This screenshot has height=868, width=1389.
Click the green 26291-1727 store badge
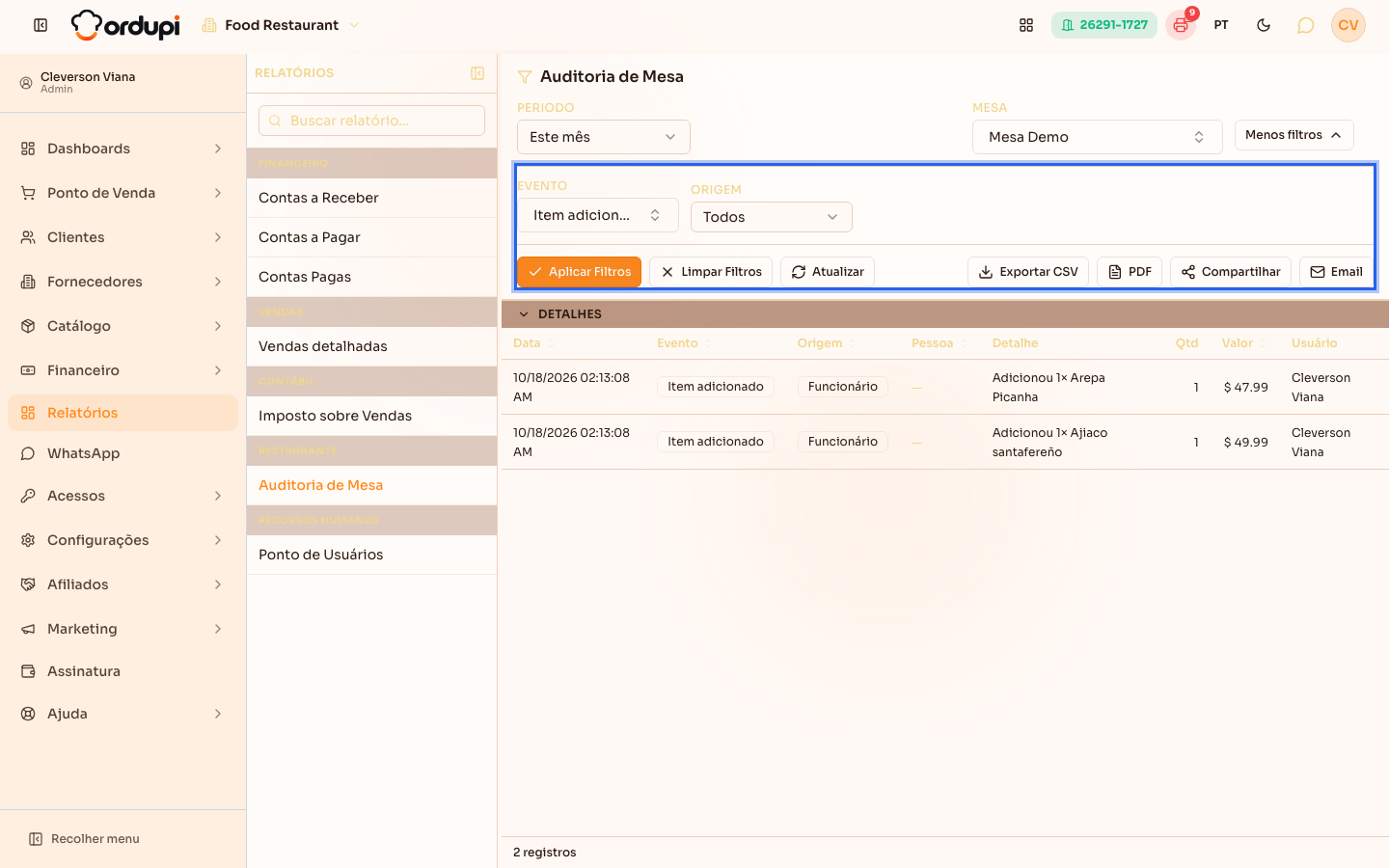point(1104,25)
